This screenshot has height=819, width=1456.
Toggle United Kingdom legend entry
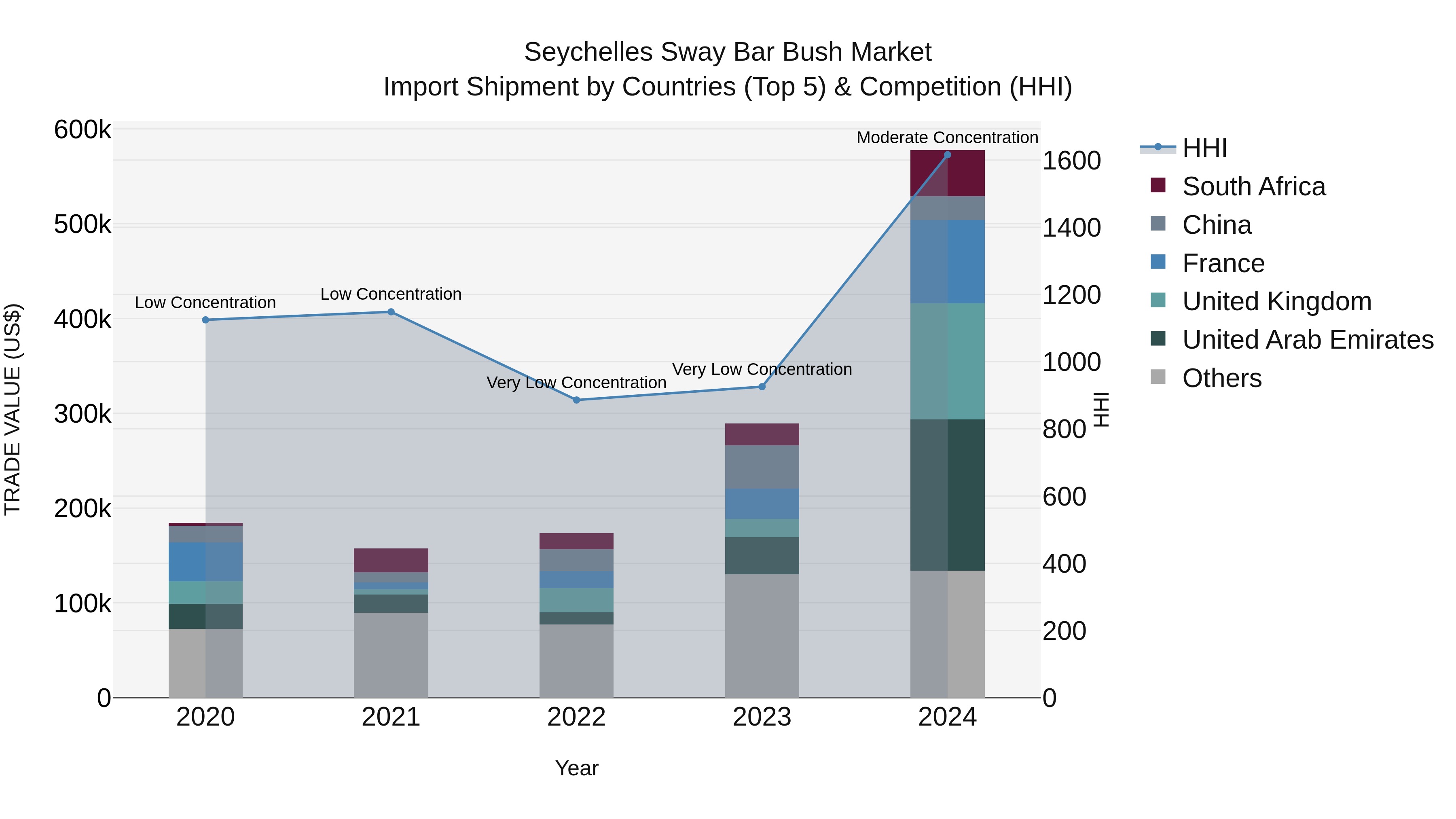pos(1260,301)
